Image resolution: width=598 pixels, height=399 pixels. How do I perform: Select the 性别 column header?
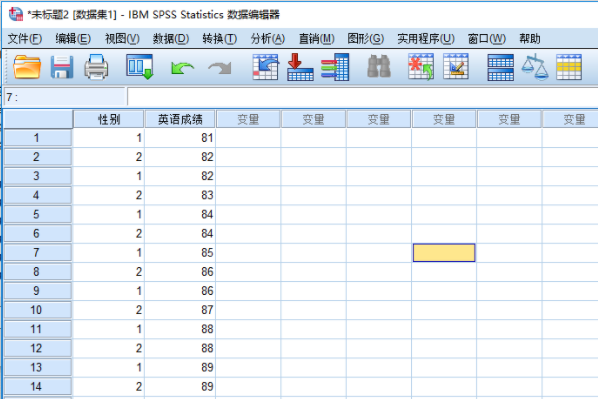tap(109, 119)
